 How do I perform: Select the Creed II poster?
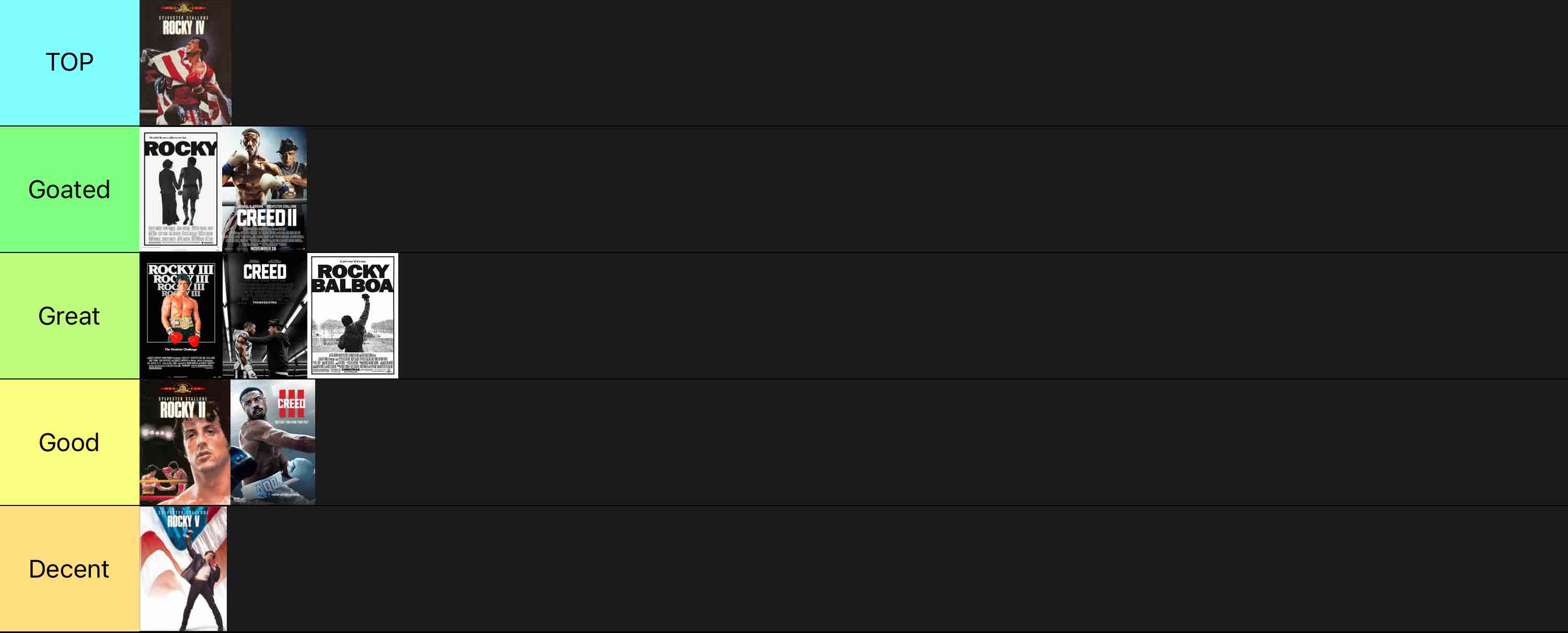264,189
